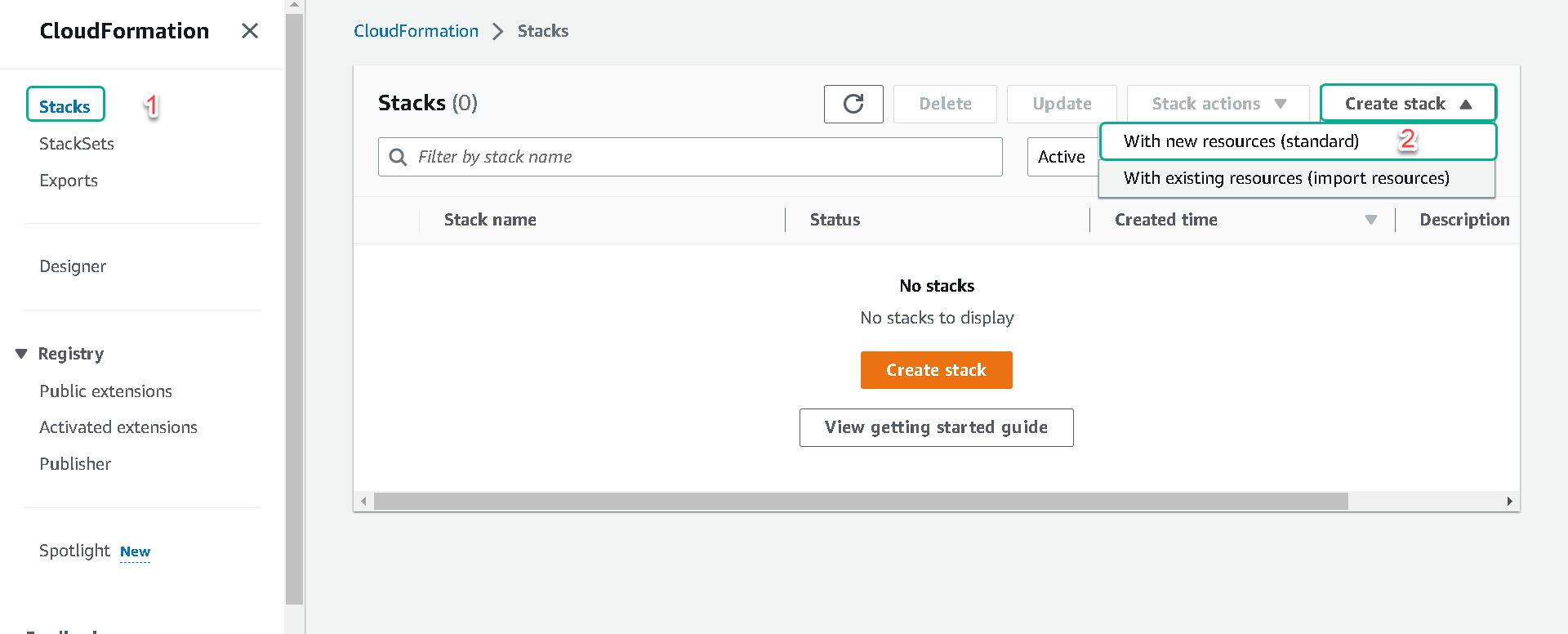The width and height of the screenshot is (1568, 634).
Task: Open Public extensions
Action: pyautogui.click(x=106, y=391)
